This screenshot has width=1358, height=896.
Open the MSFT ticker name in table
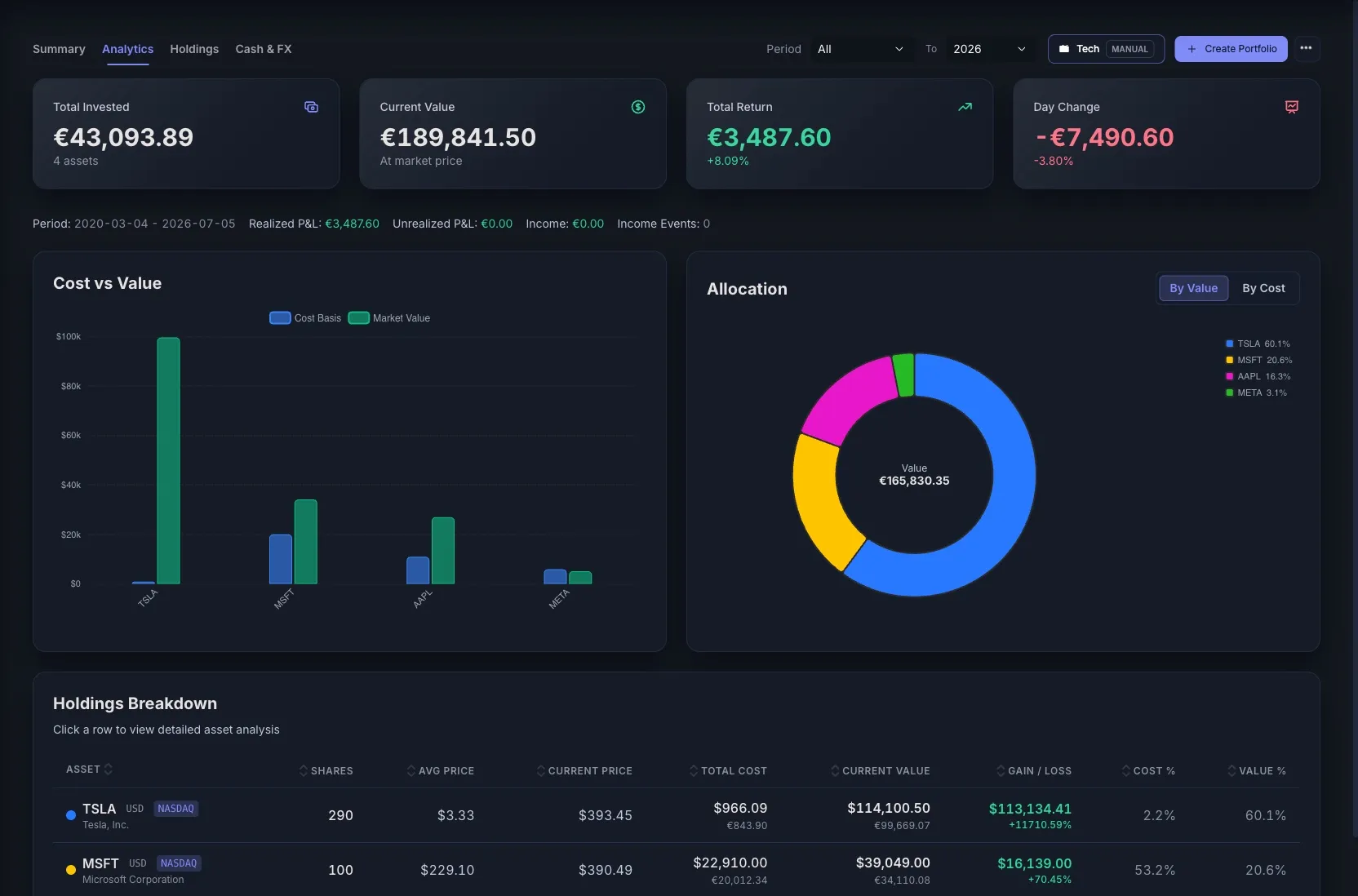click(100, 863)
